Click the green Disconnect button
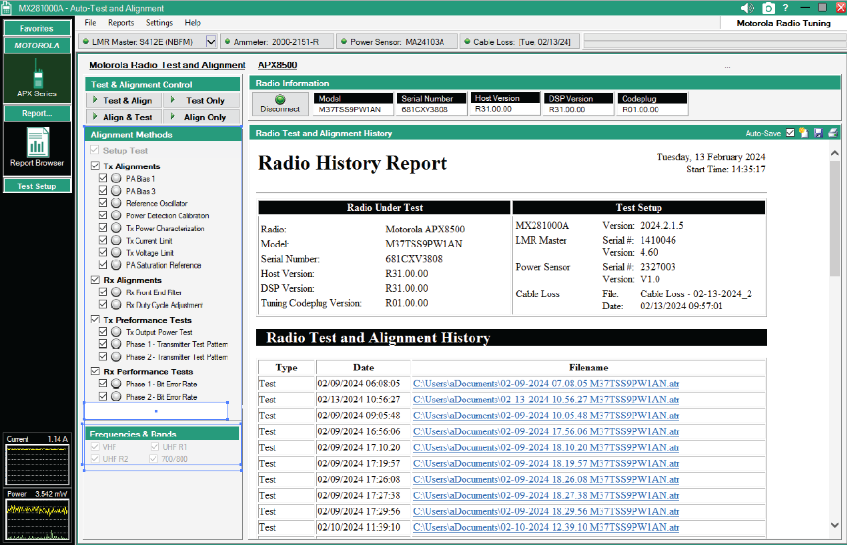The height and width of the screenshot is (545, 847). [x=280, y=103]
